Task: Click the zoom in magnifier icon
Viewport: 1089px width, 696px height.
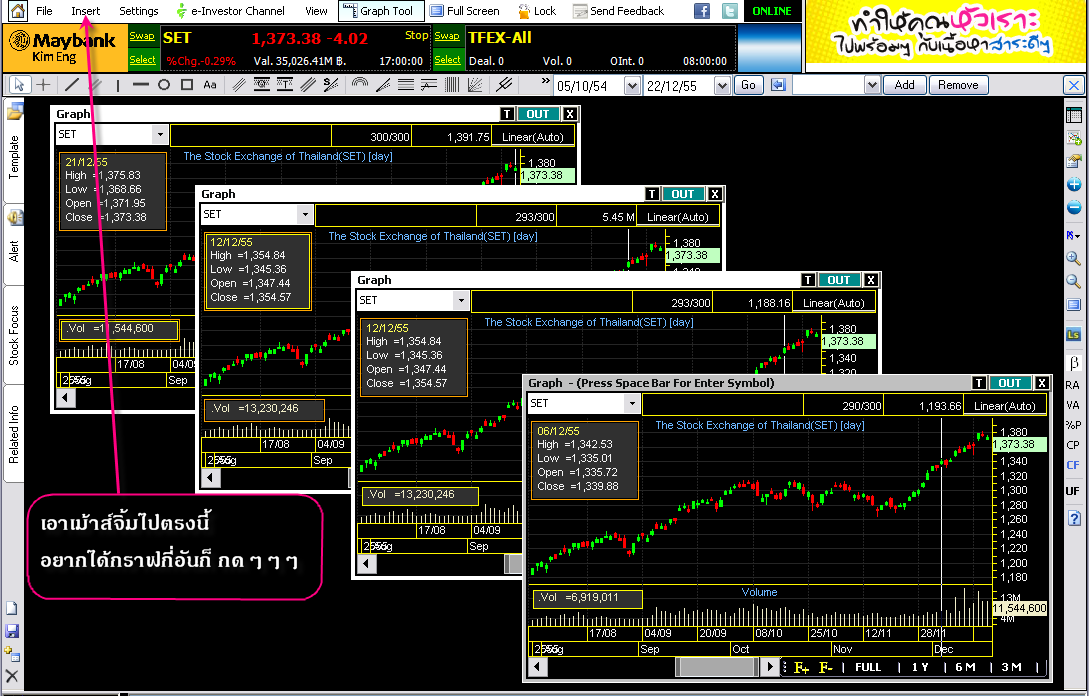Action: tap(1074, 258)
